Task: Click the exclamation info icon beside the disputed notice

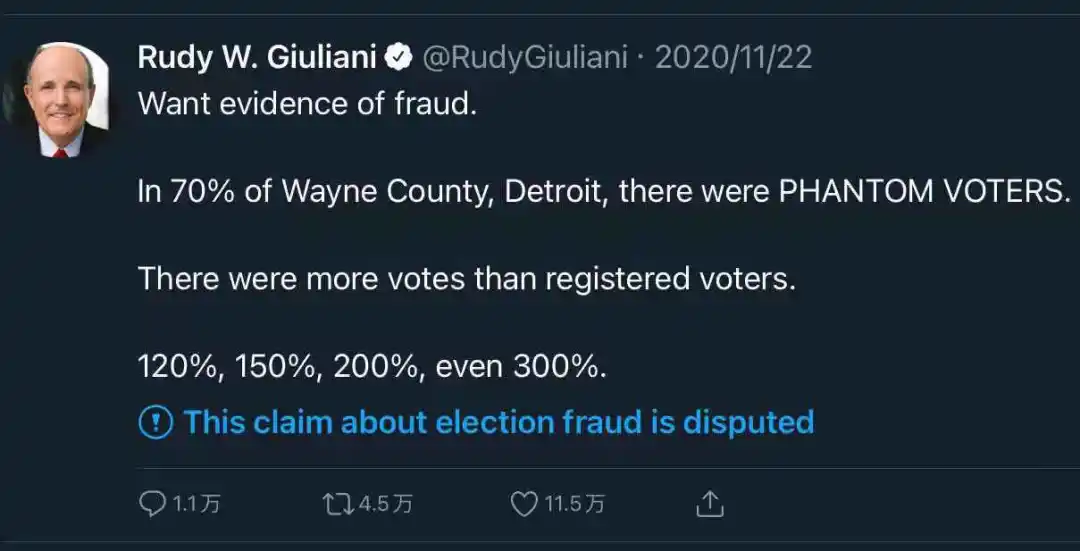Action: coord(155,423)
